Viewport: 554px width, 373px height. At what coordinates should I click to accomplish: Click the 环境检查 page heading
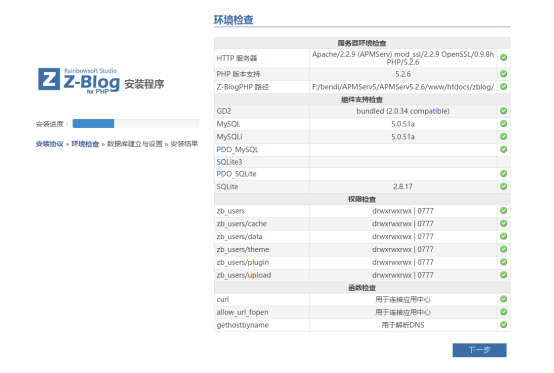(233, 20)
